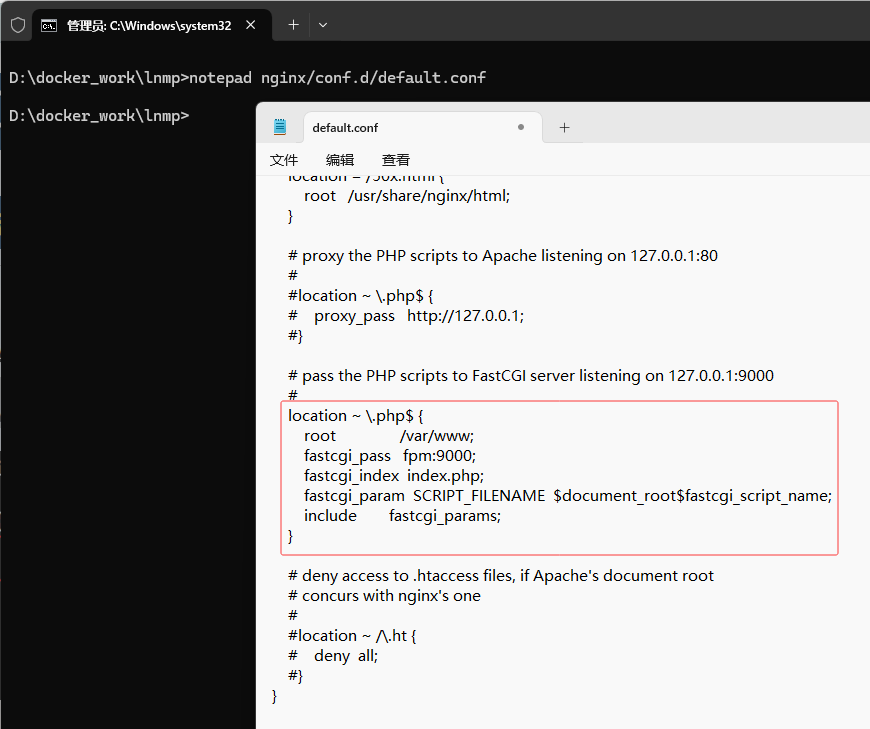
Task: Click the 'fastcgi_index index.php;' line
Action: pos(394,476)
